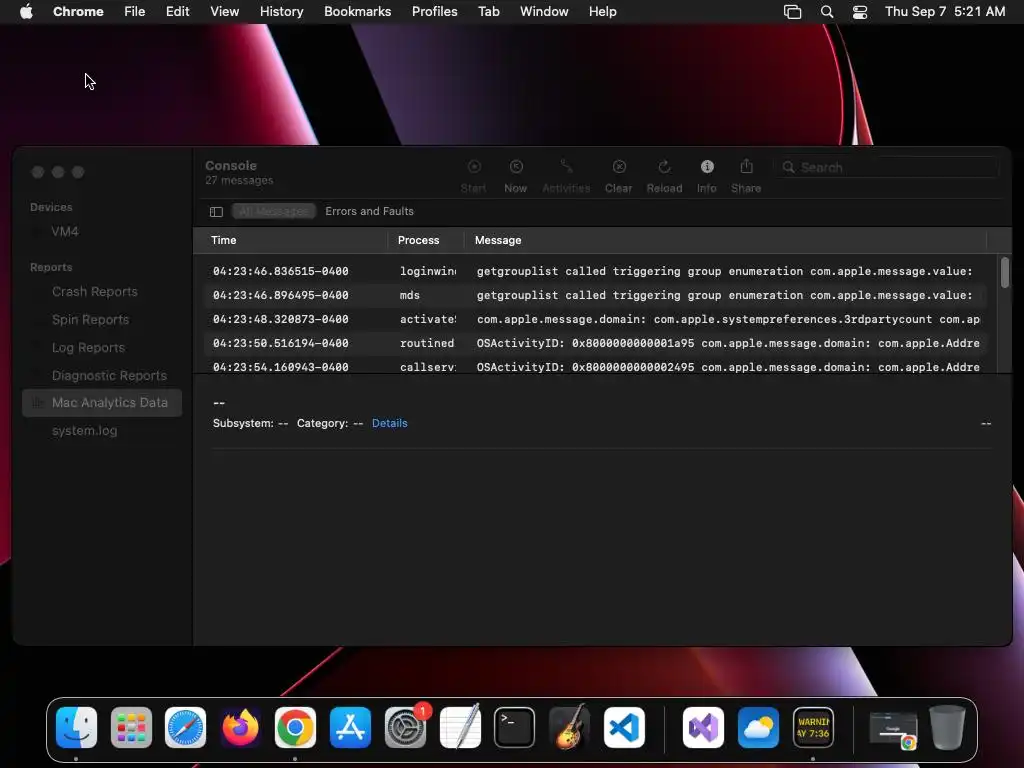Open Control Center in the menu bar
Viewport: 1024px width, 768px height.
[860, 12]
